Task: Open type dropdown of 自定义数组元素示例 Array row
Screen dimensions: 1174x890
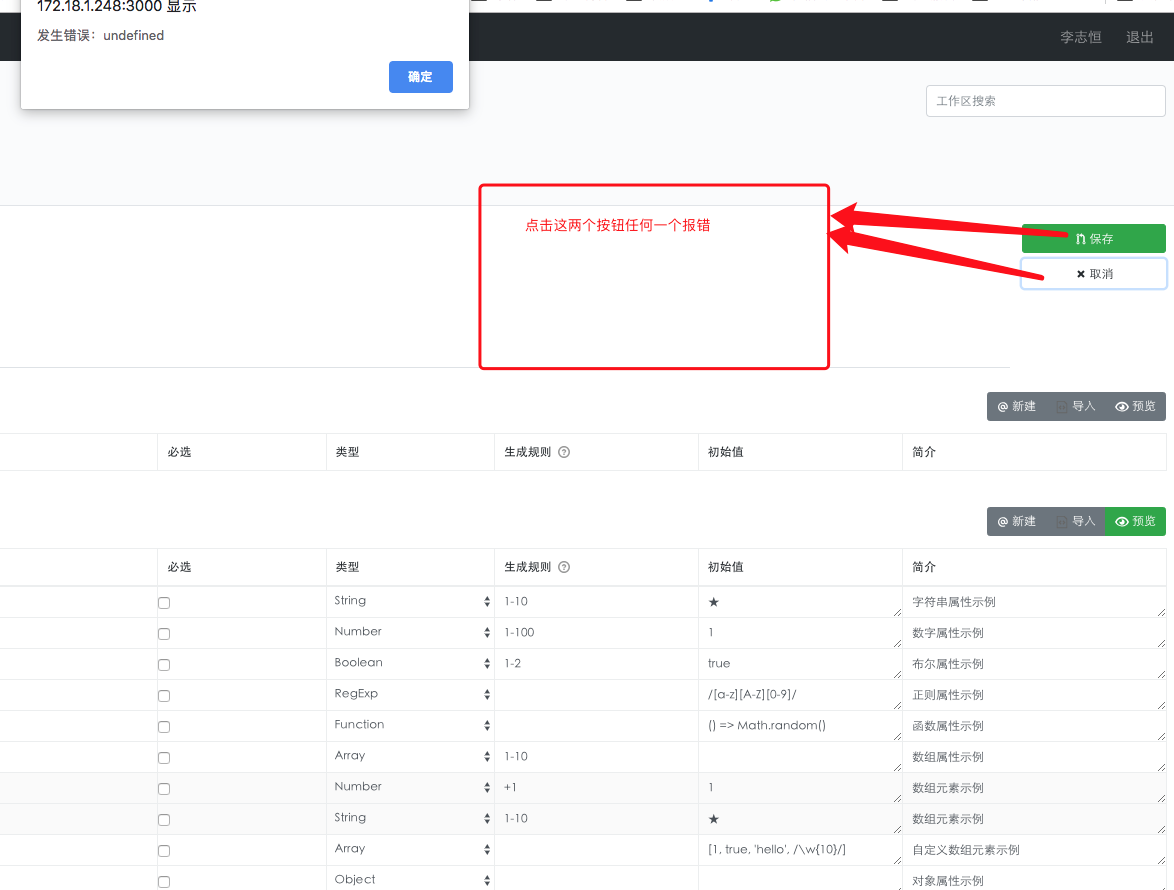Action: pyautogui.click(x=410, y=850)
